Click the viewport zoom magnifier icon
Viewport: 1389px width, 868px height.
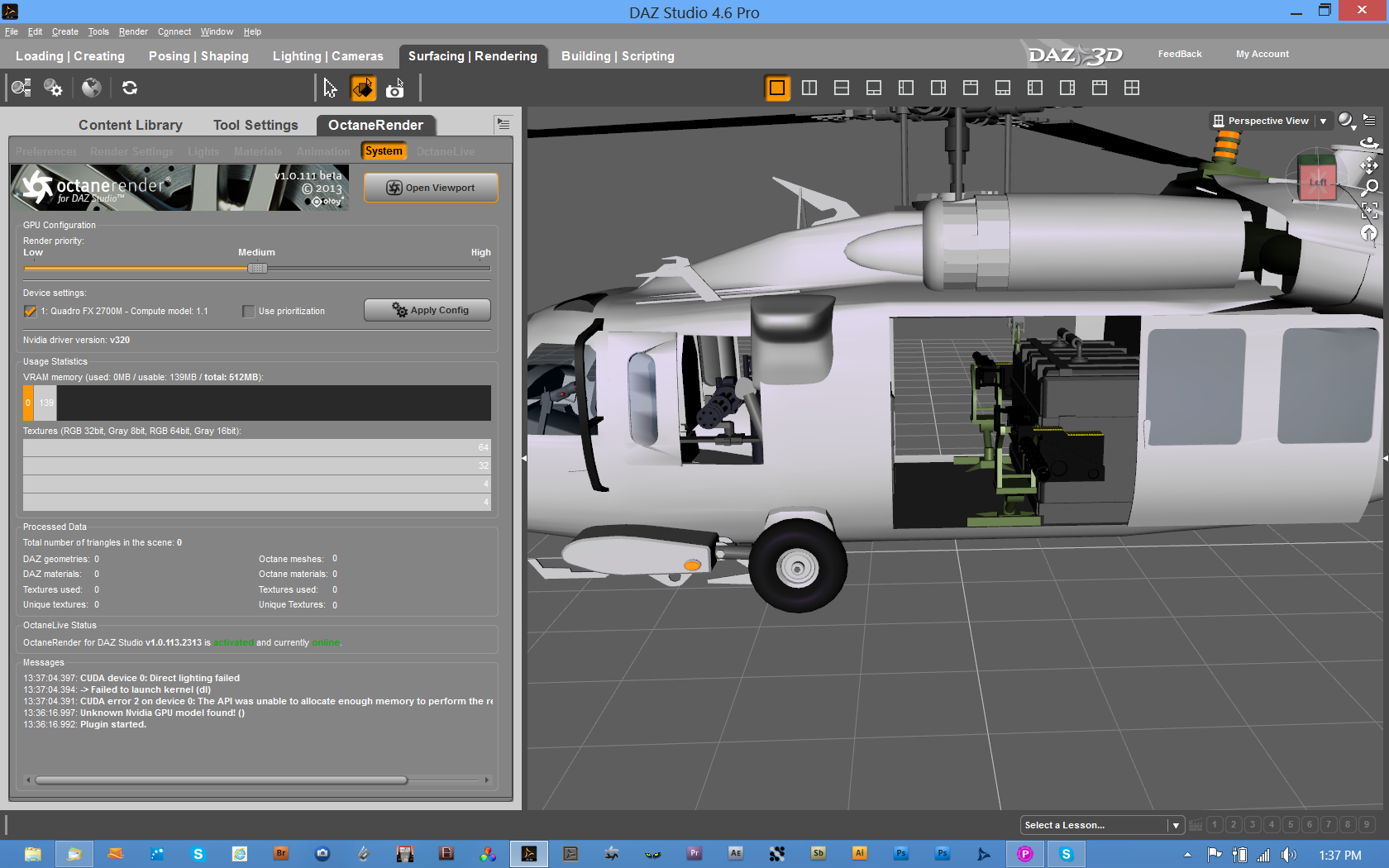pyautogui.click(x=1370, y=188)
